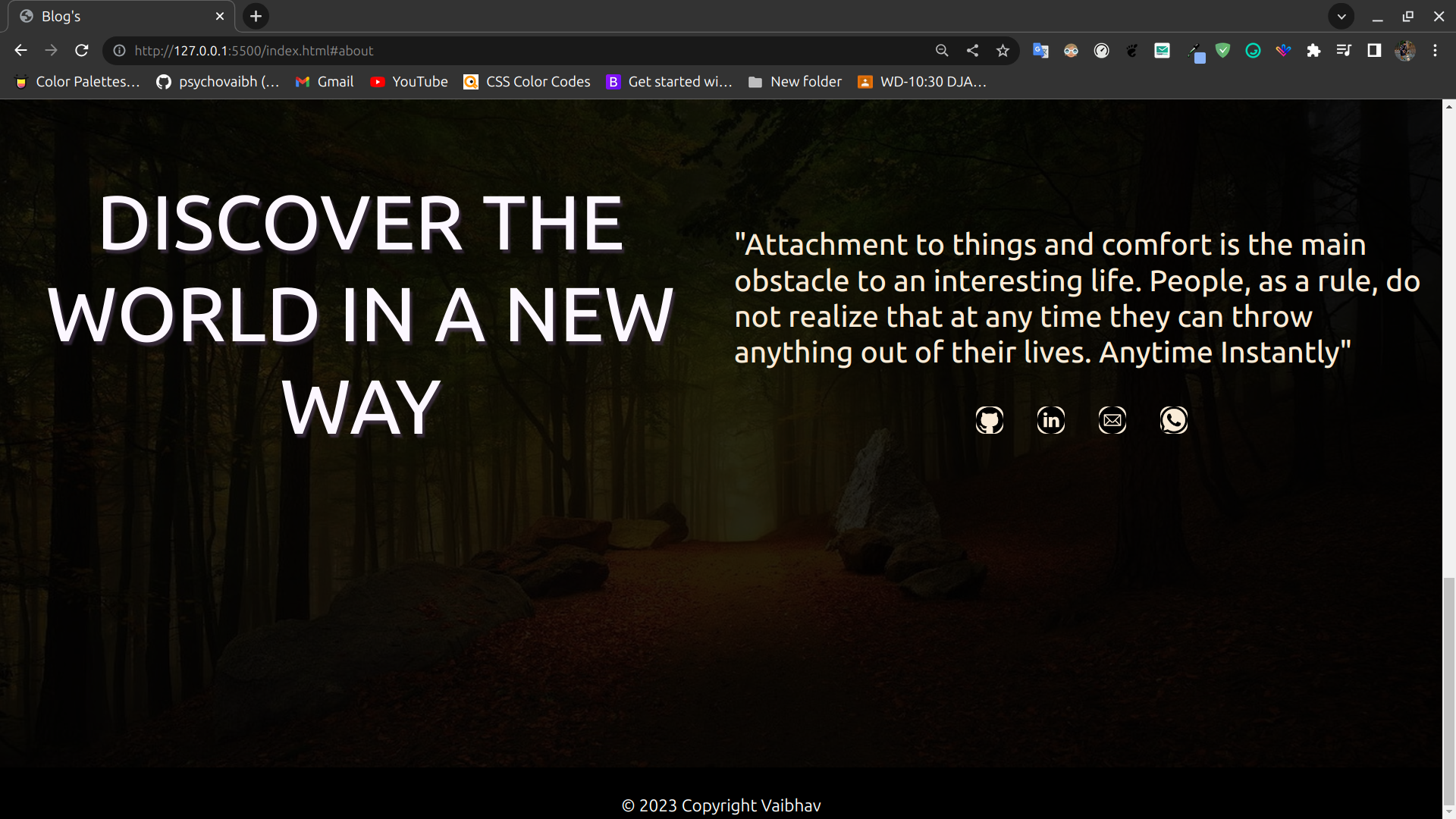Open the CSS Color Codes bookmark
Screen dimensions: 1456x819
[526, 82]
